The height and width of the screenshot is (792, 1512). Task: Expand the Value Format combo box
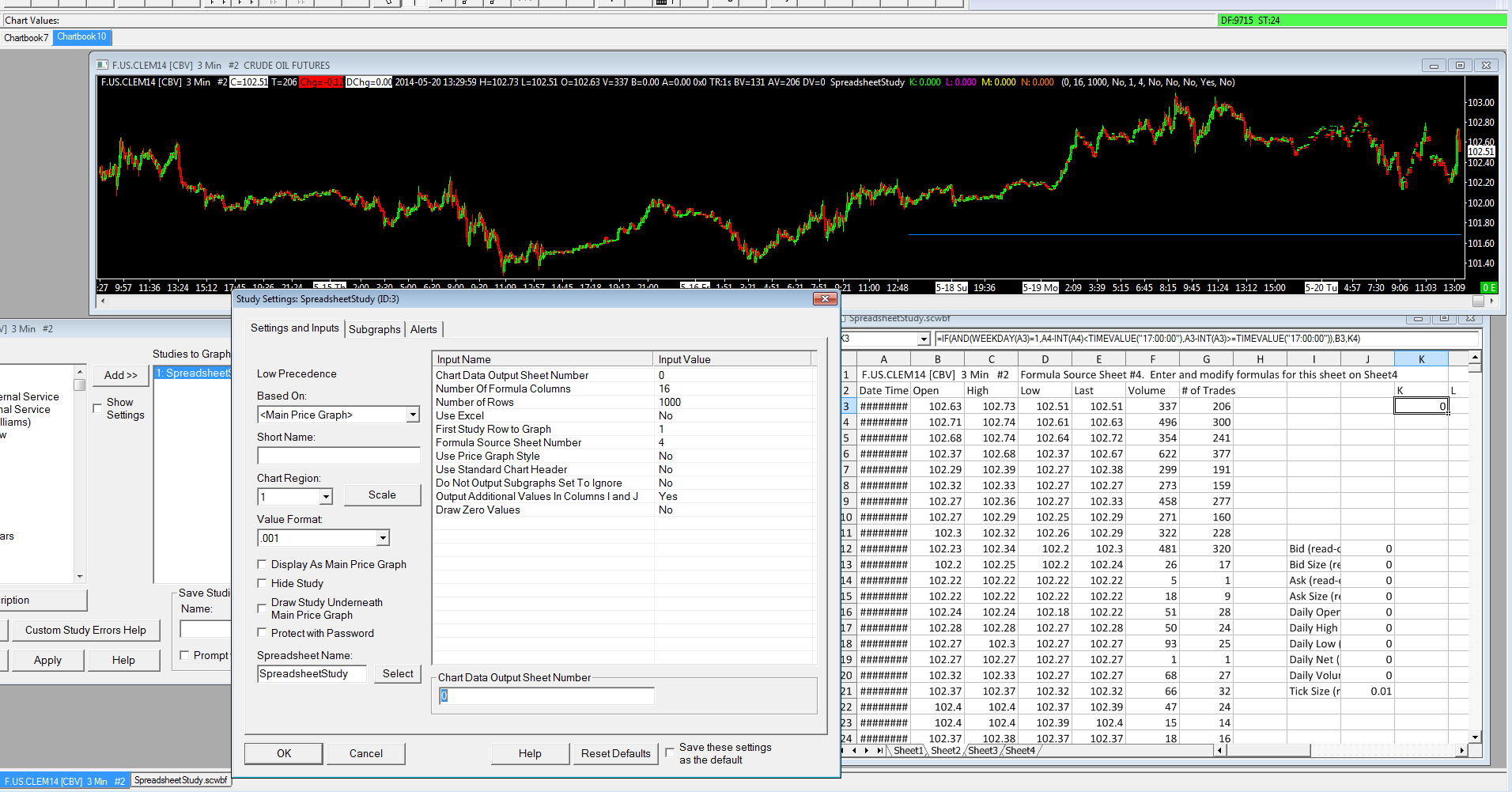pyautogui.click(x=383, y=538)
